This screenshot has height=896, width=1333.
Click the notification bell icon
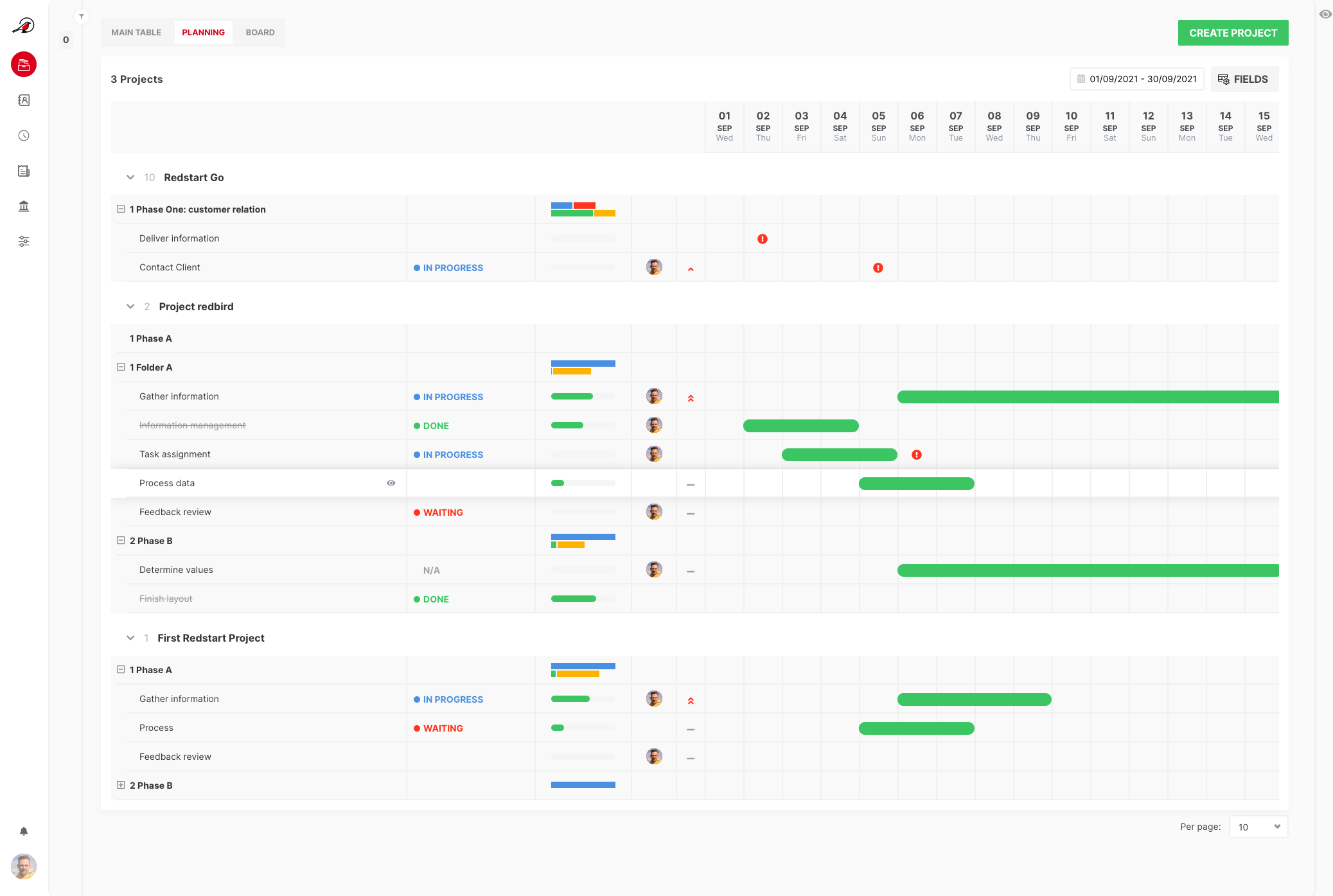(24, 831)
